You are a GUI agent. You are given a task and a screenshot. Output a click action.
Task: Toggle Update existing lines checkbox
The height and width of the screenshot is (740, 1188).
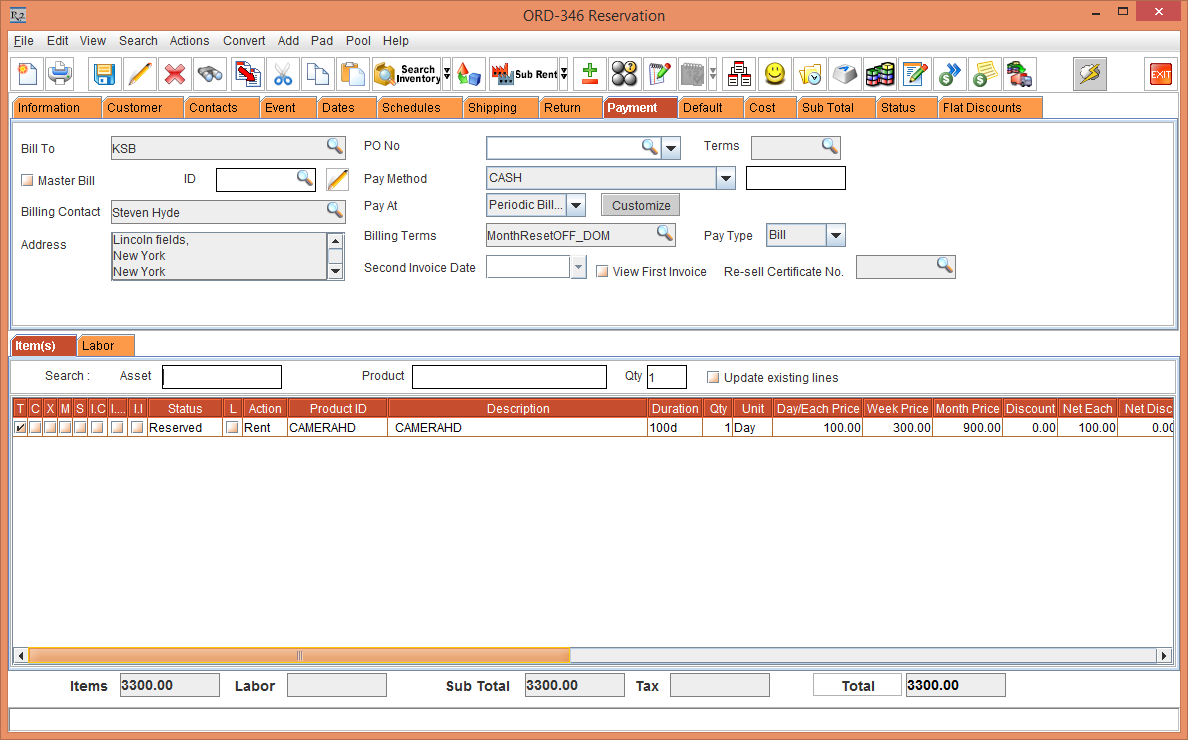(713, 378)
